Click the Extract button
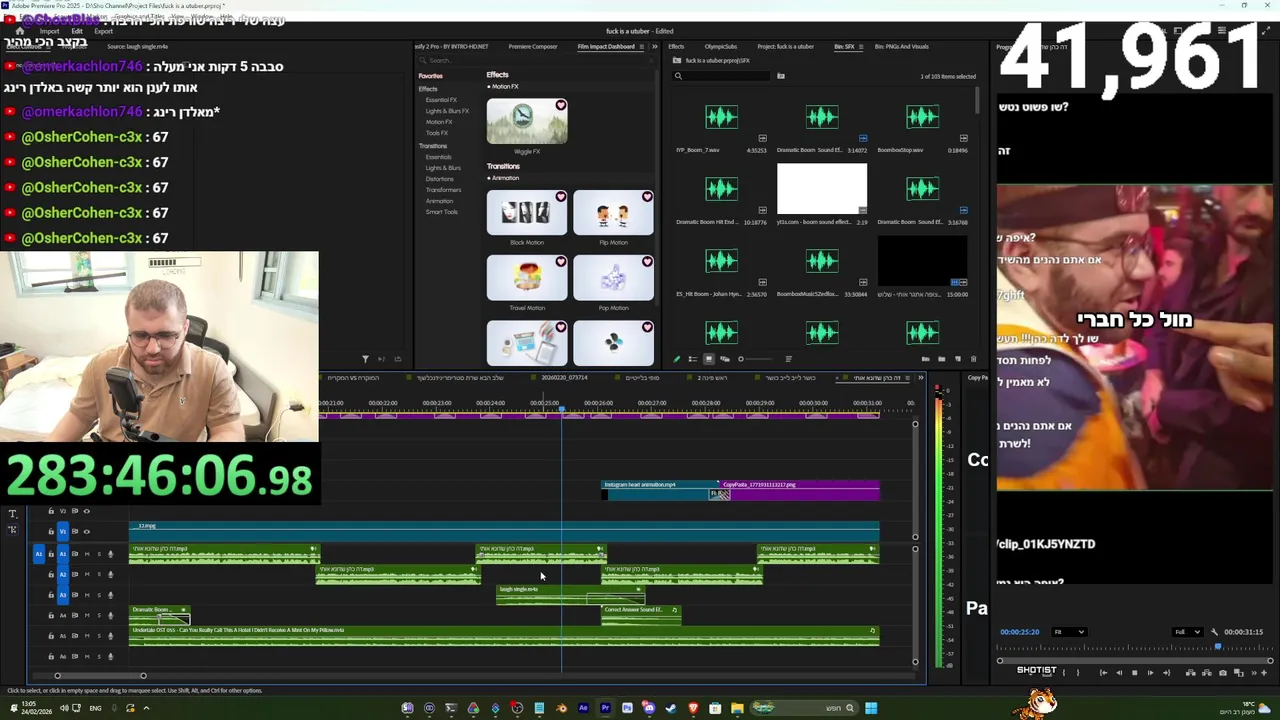This screenshot has height=720, width=1280. [1207, 673]
